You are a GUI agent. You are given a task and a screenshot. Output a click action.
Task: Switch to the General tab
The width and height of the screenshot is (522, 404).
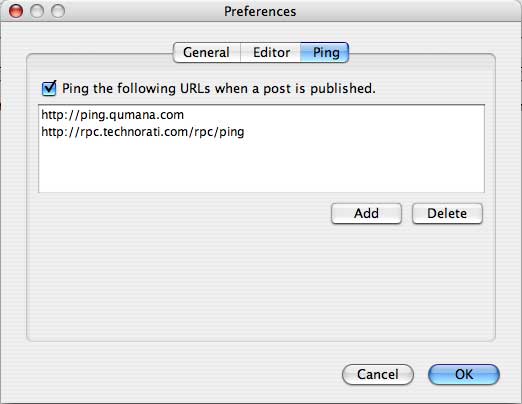coord(207,52)
